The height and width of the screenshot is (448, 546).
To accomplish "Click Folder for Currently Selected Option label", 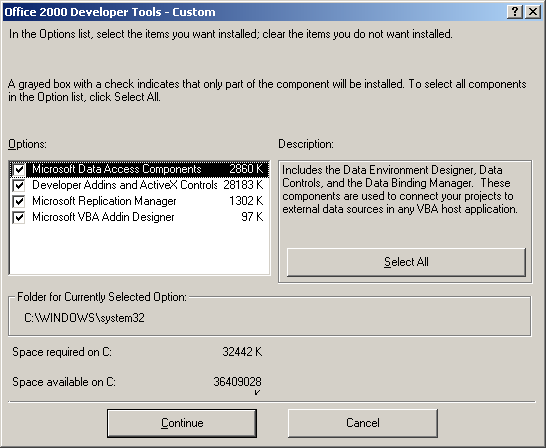I will 102,297.
